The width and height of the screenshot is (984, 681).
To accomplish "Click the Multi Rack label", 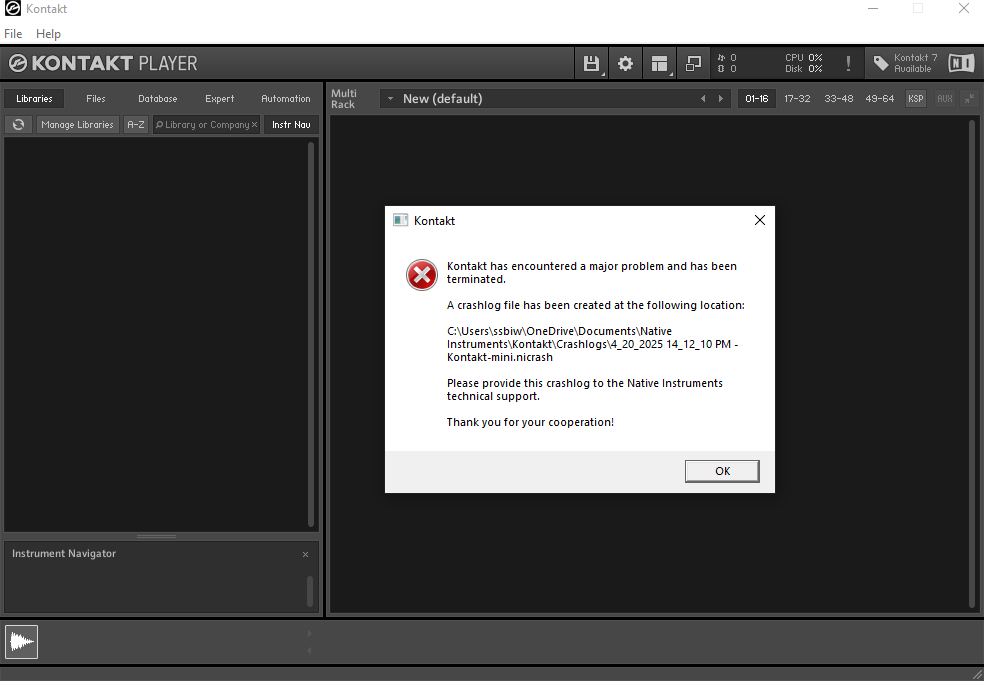I will pyautogui.click(x=343, y=99).
